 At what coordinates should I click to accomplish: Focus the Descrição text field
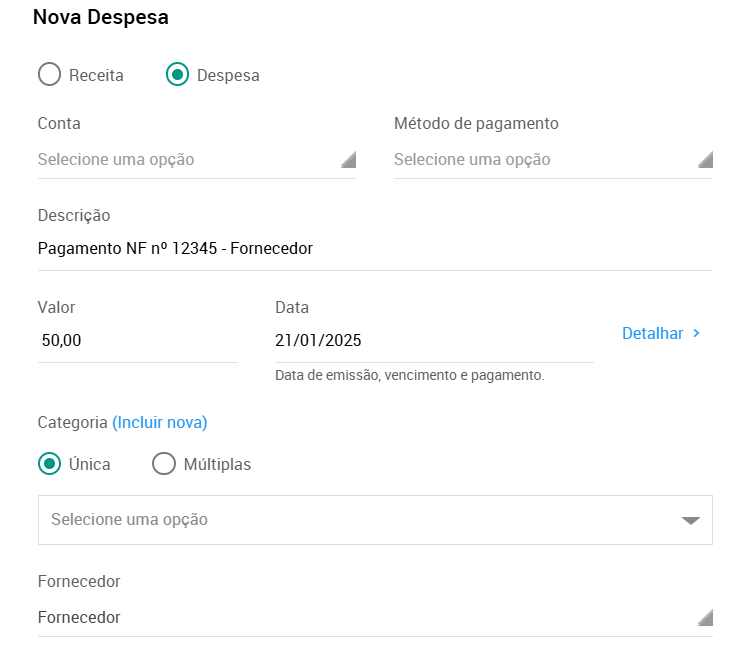click(x=375, y=249)
